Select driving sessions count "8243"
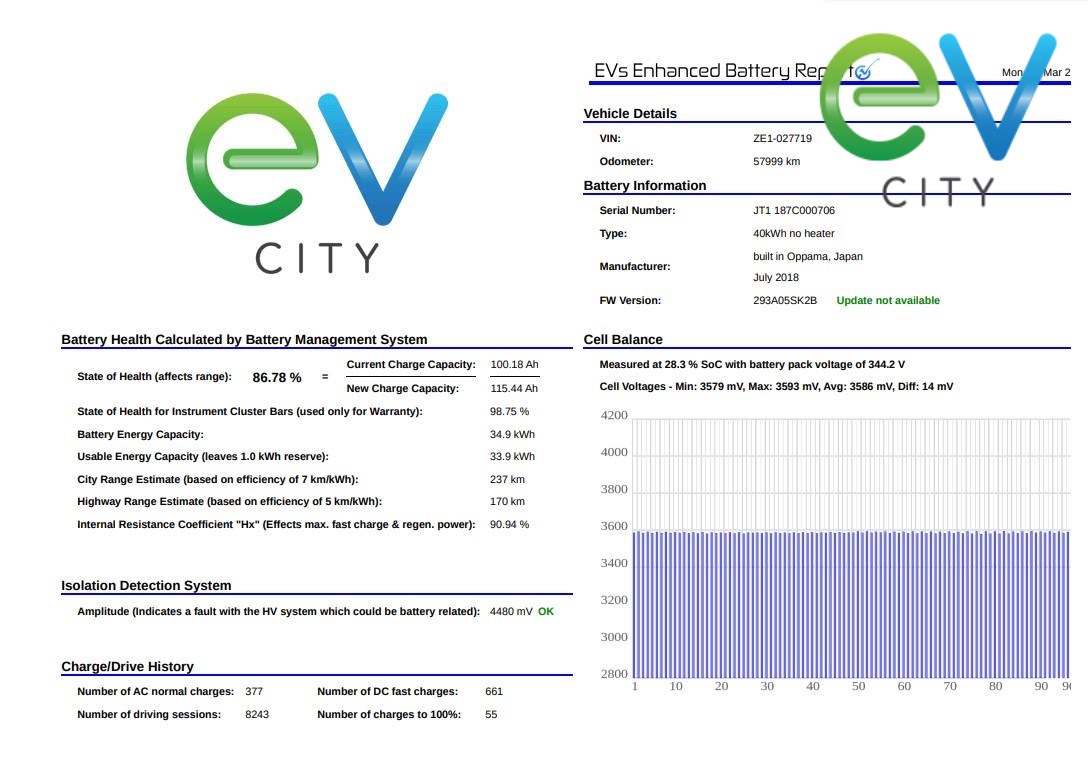The height and width of the screenshot is (779, 1088). pyautogui.click(x=257, y=715)
